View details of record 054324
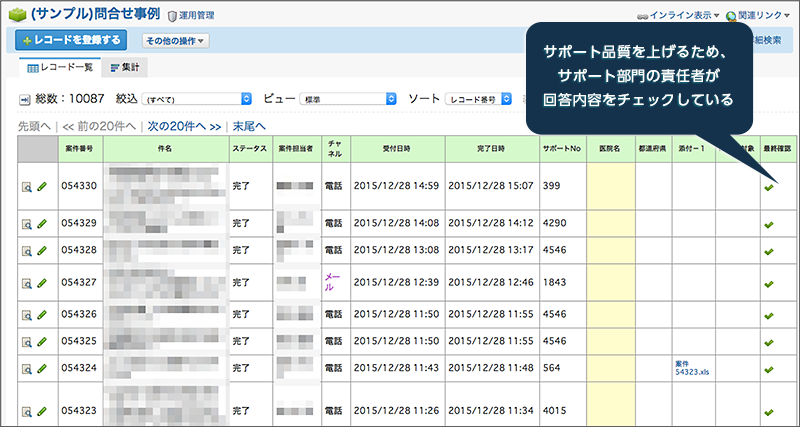Image resolution: width=800 pixels, height=427 pixels. coord(27,368)
